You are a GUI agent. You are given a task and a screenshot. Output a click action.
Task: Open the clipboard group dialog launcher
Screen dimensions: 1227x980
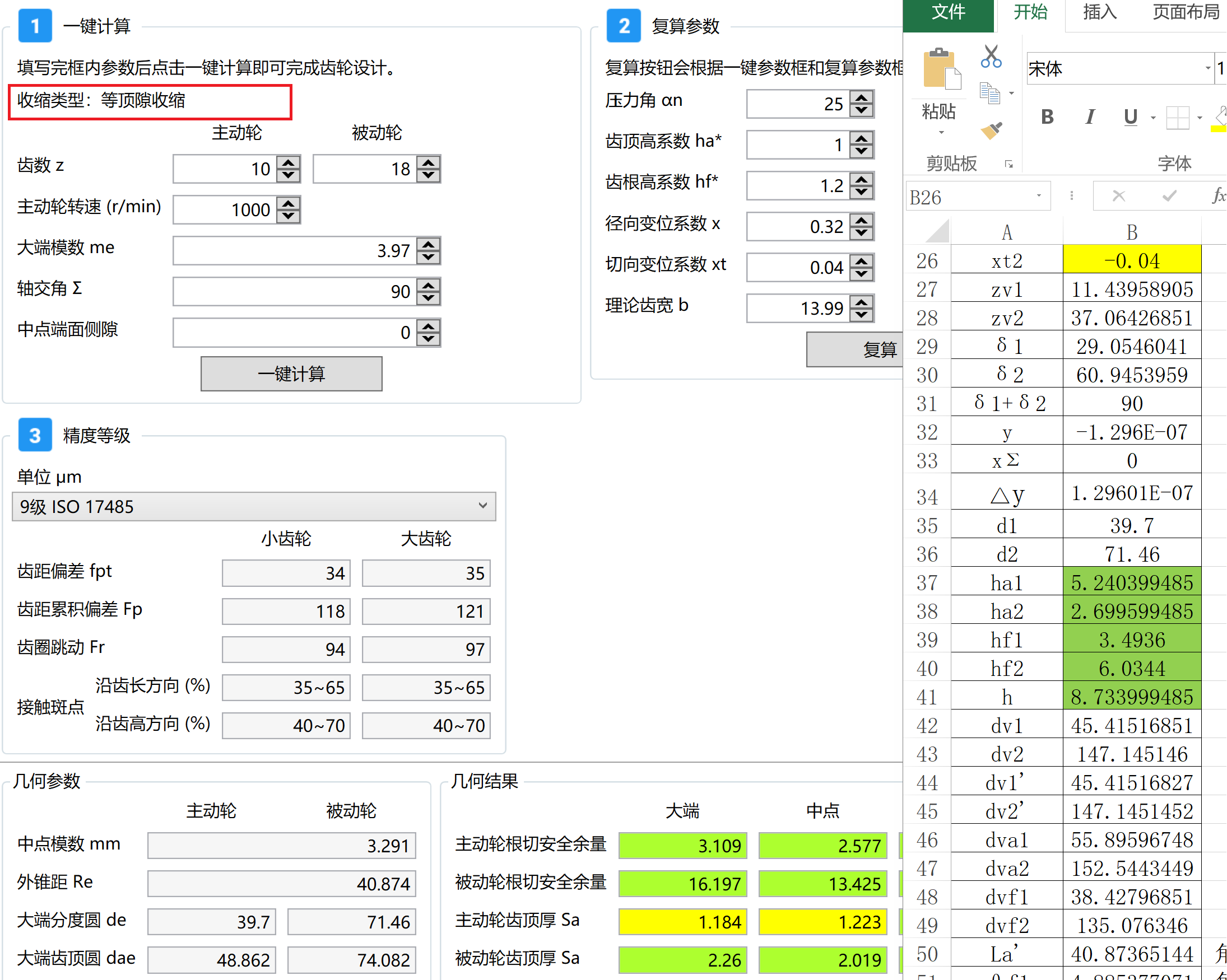point(1008,165)
